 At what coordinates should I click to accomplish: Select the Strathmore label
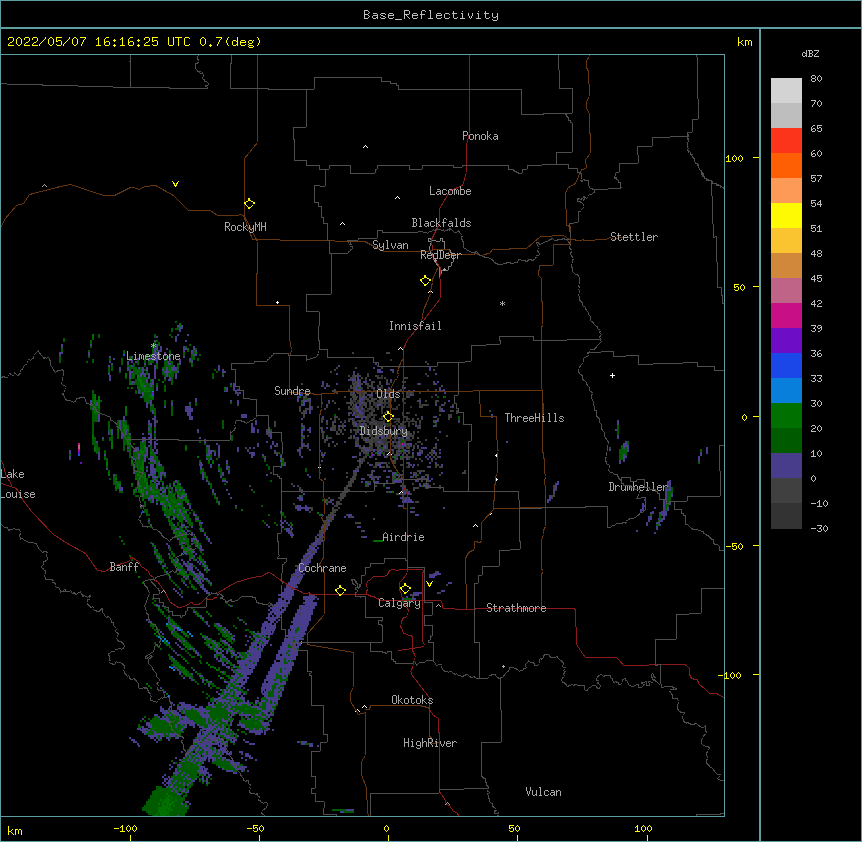click(x=516, y=608)
